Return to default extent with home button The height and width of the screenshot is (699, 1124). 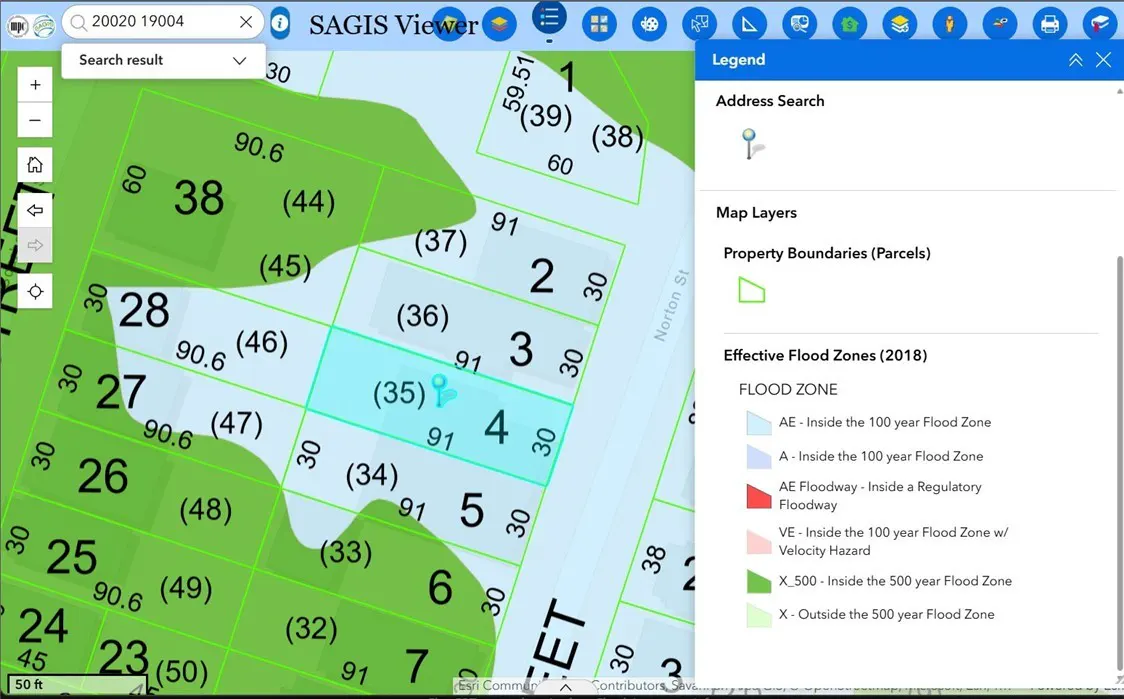[x=35, y=164]
